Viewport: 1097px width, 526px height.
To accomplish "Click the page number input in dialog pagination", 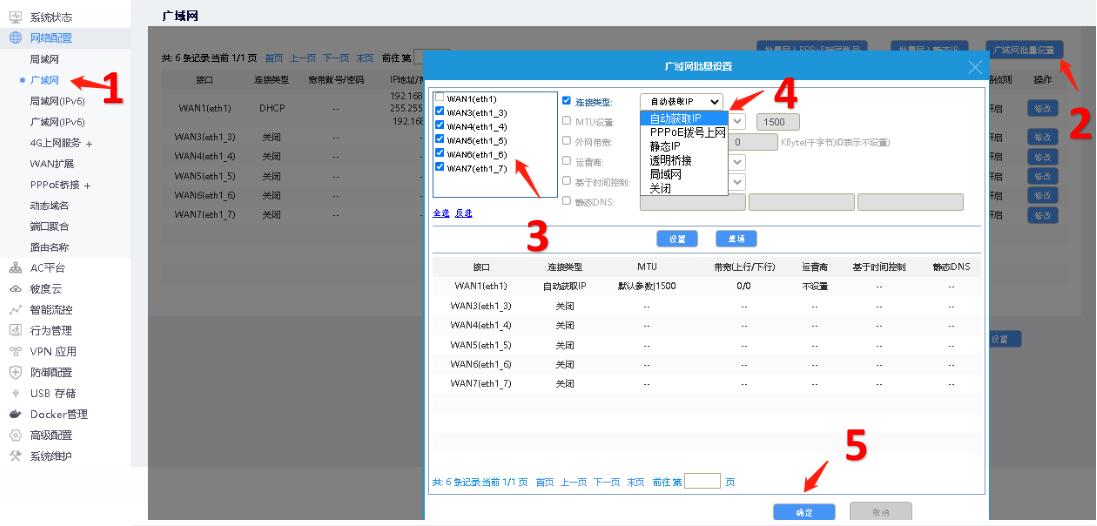I will pyautogui.click(x=702, y=481).
